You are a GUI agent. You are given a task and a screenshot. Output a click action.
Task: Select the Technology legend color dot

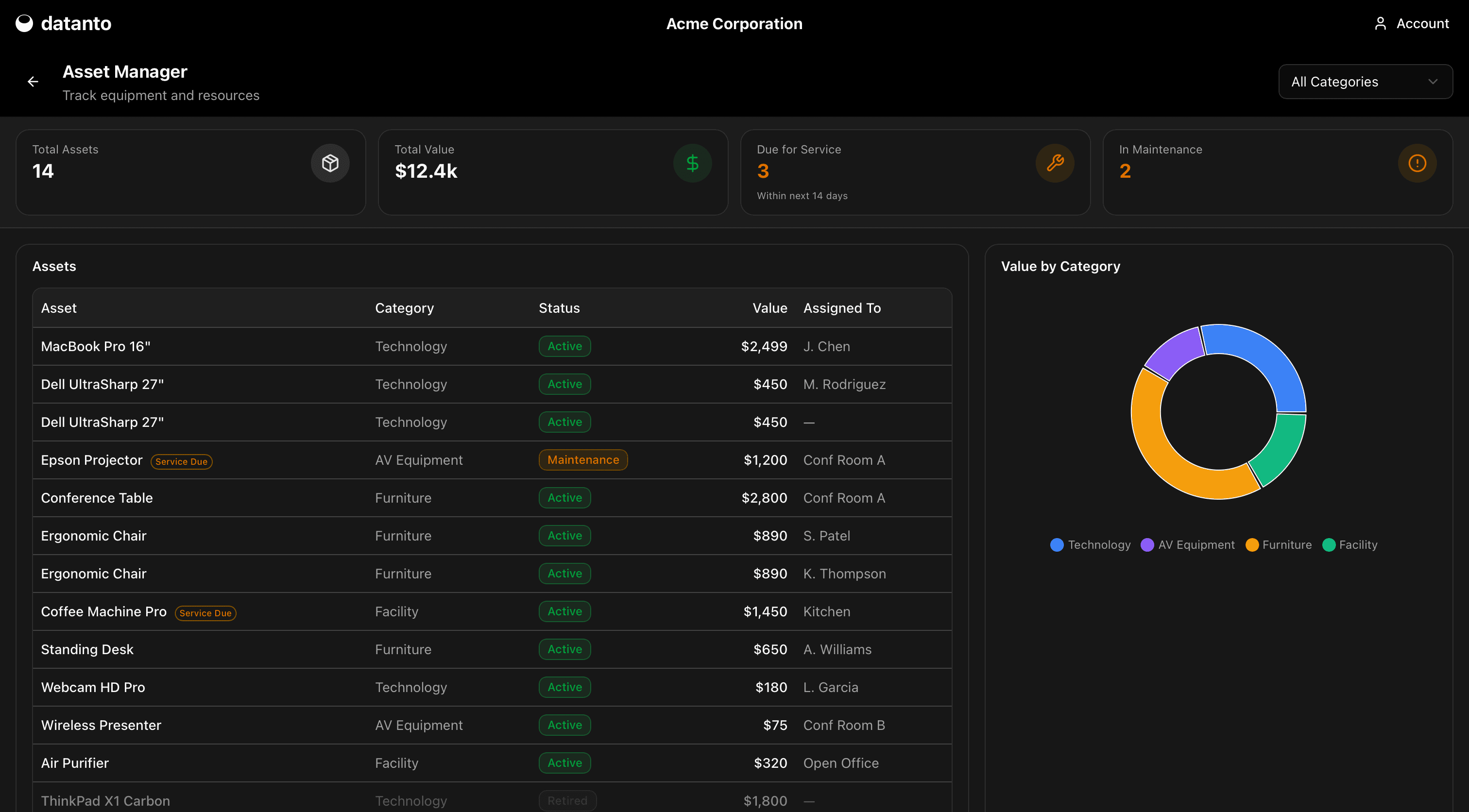(x=1057, y=544)
